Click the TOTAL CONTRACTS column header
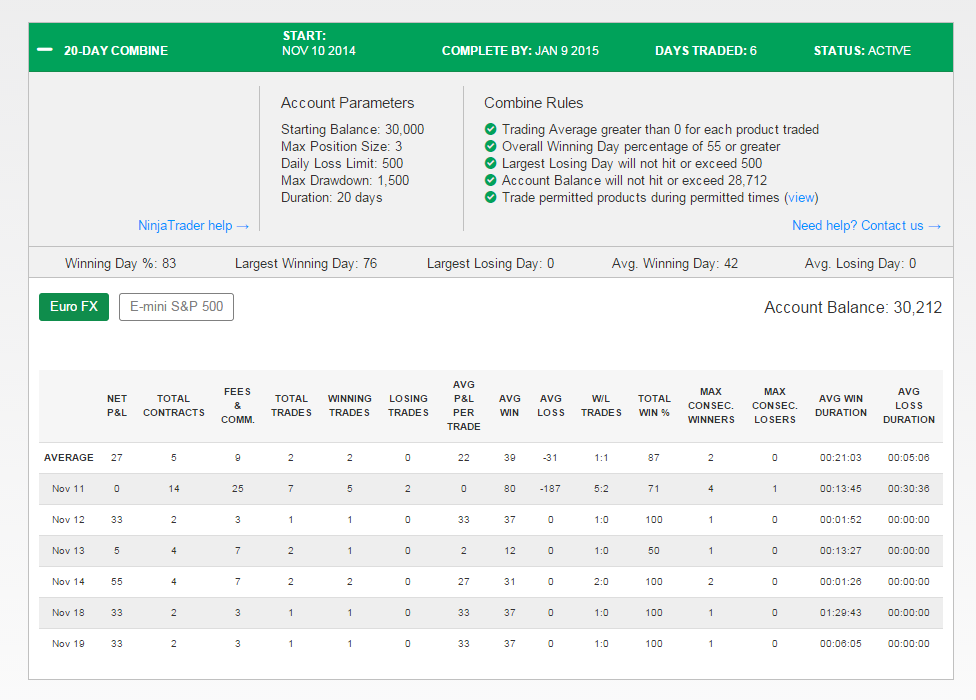Image resolution: width=976 pixels, height=700 pixels. point(174,406)
